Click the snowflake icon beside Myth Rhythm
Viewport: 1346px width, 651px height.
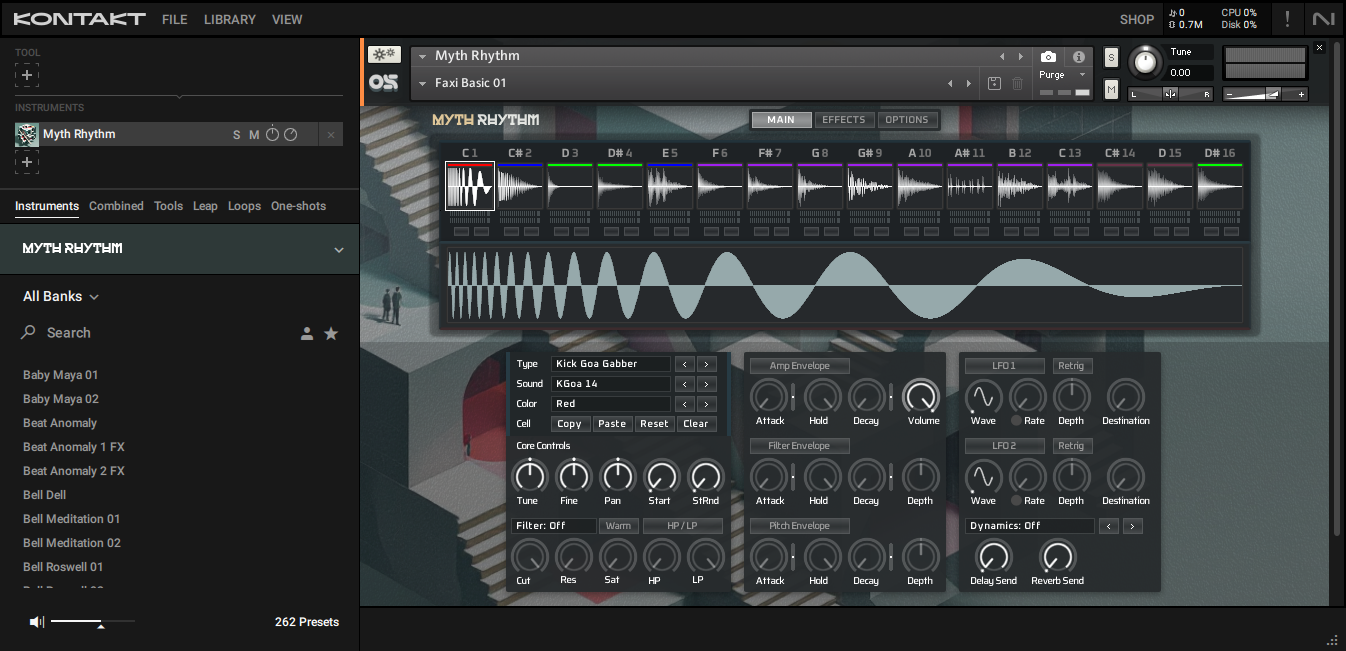coord(384,55)
